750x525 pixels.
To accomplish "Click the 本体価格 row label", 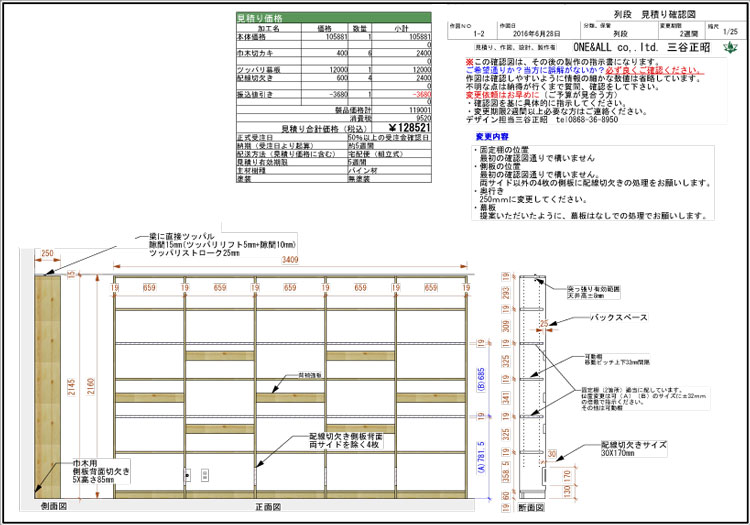I will coord(251,37).
